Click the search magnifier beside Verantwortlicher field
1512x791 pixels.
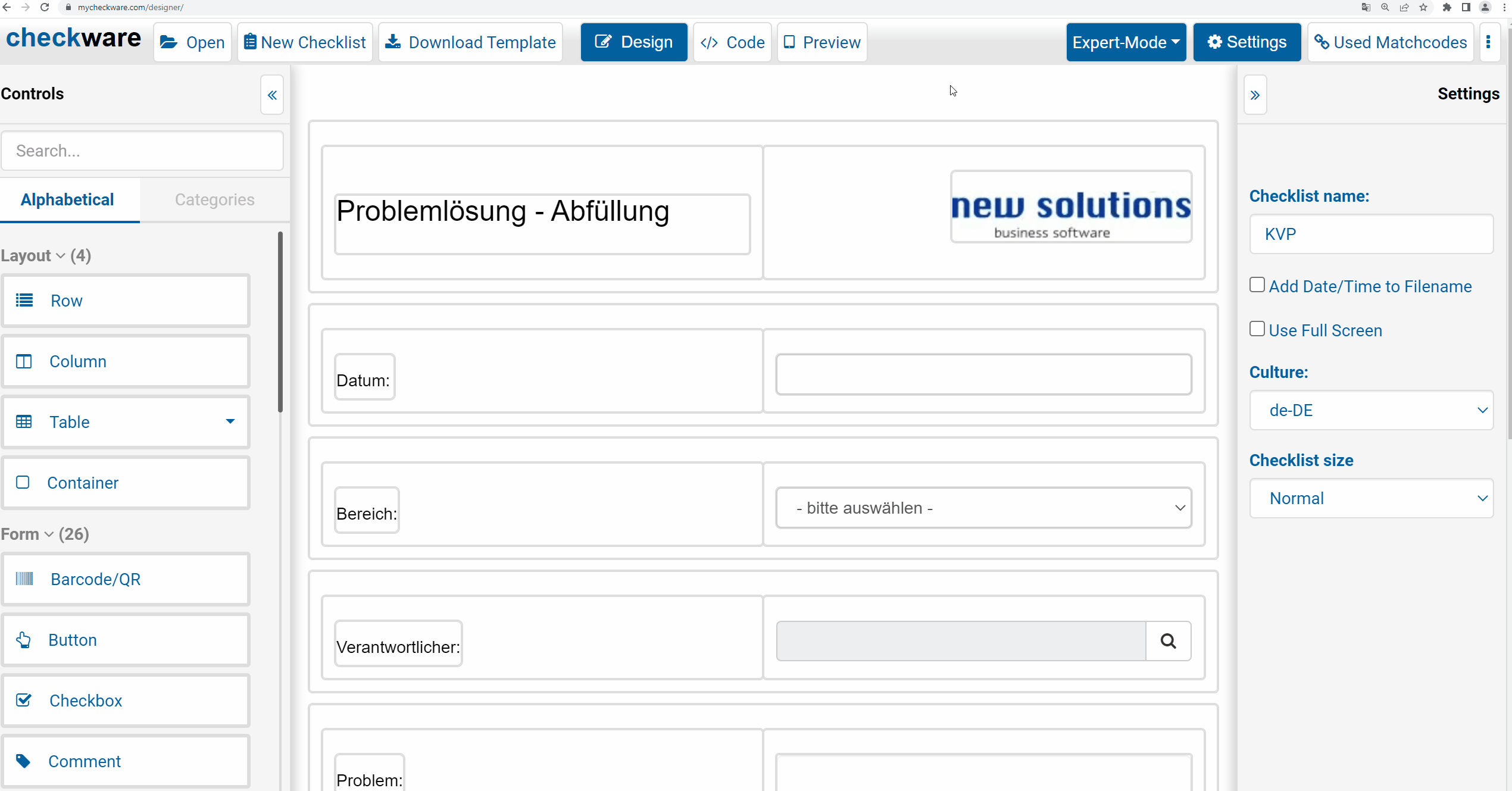coord(1168,641)
